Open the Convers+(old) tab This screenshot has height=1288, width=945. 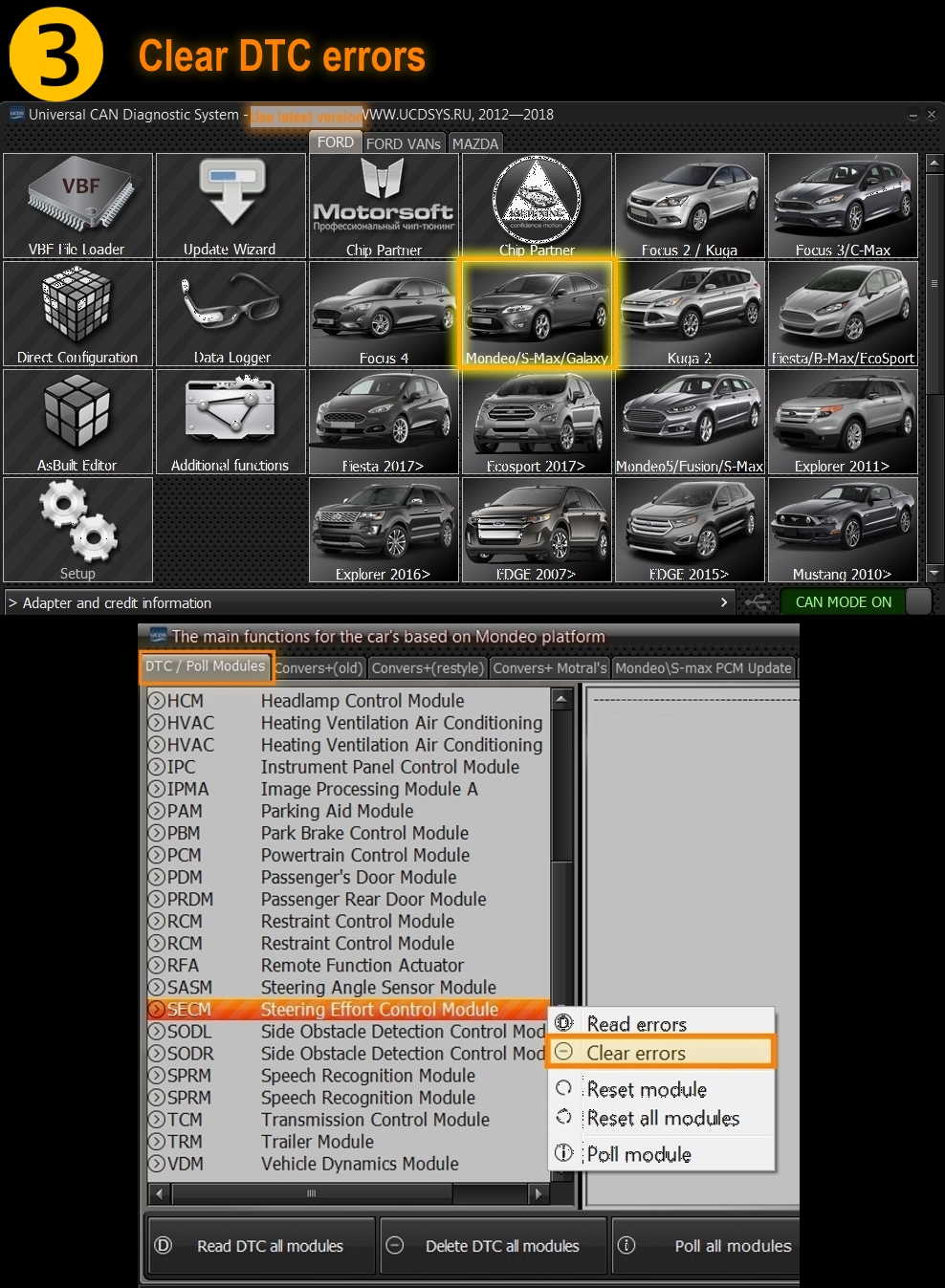319,668
